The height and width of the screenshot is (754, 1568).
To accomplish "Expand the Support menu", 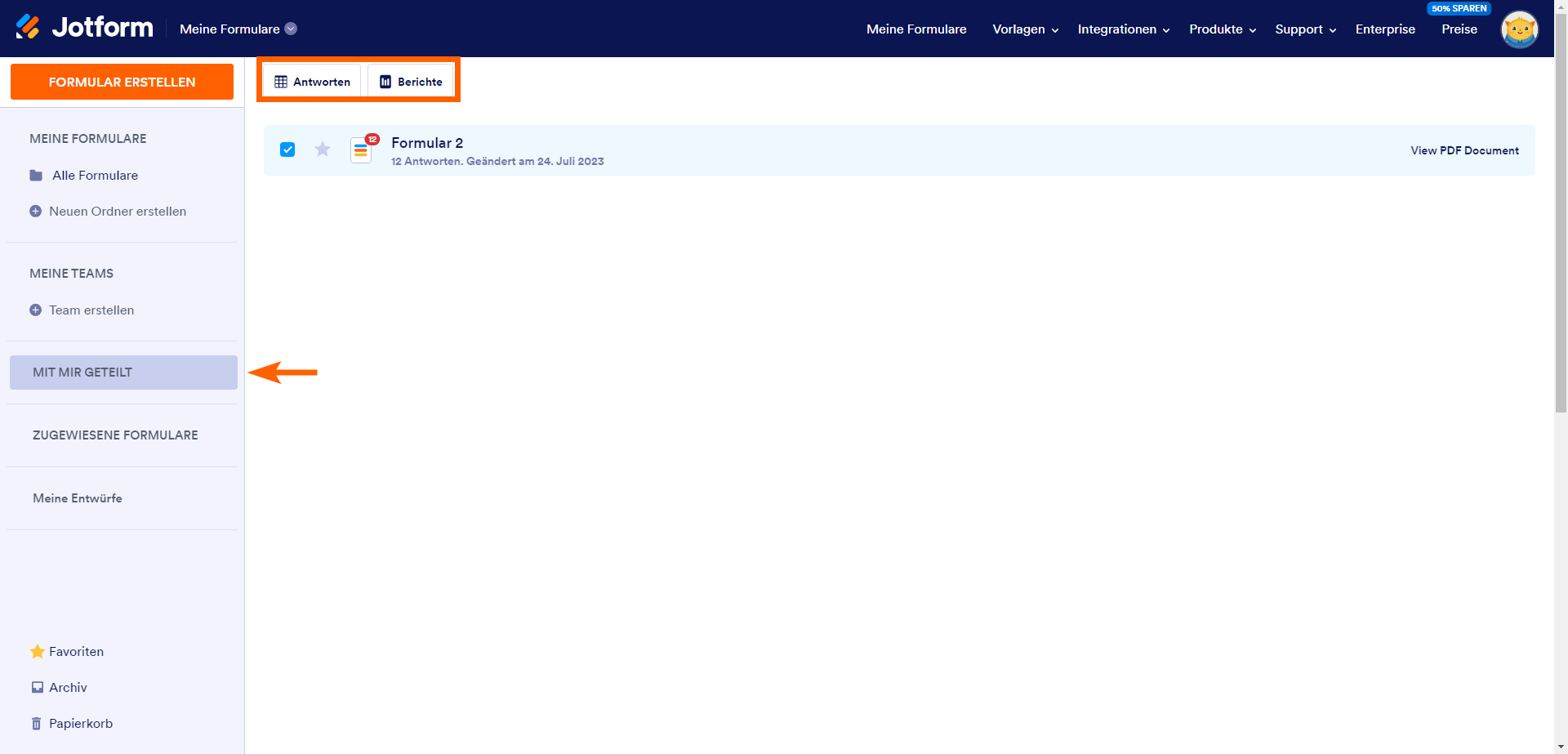I will coord(1306,29).
